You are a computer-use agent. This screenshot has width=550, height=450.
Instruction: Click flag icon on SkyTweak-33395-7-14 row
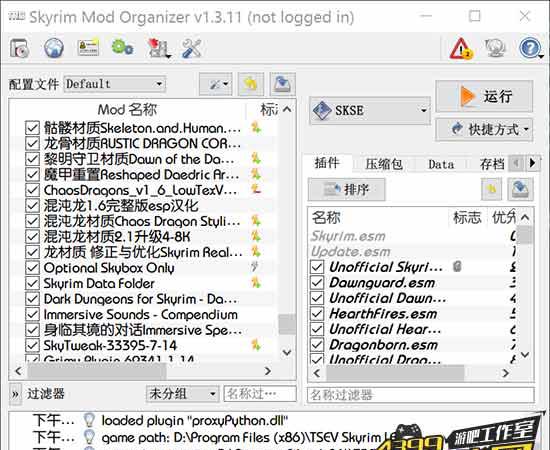(256, 345)
